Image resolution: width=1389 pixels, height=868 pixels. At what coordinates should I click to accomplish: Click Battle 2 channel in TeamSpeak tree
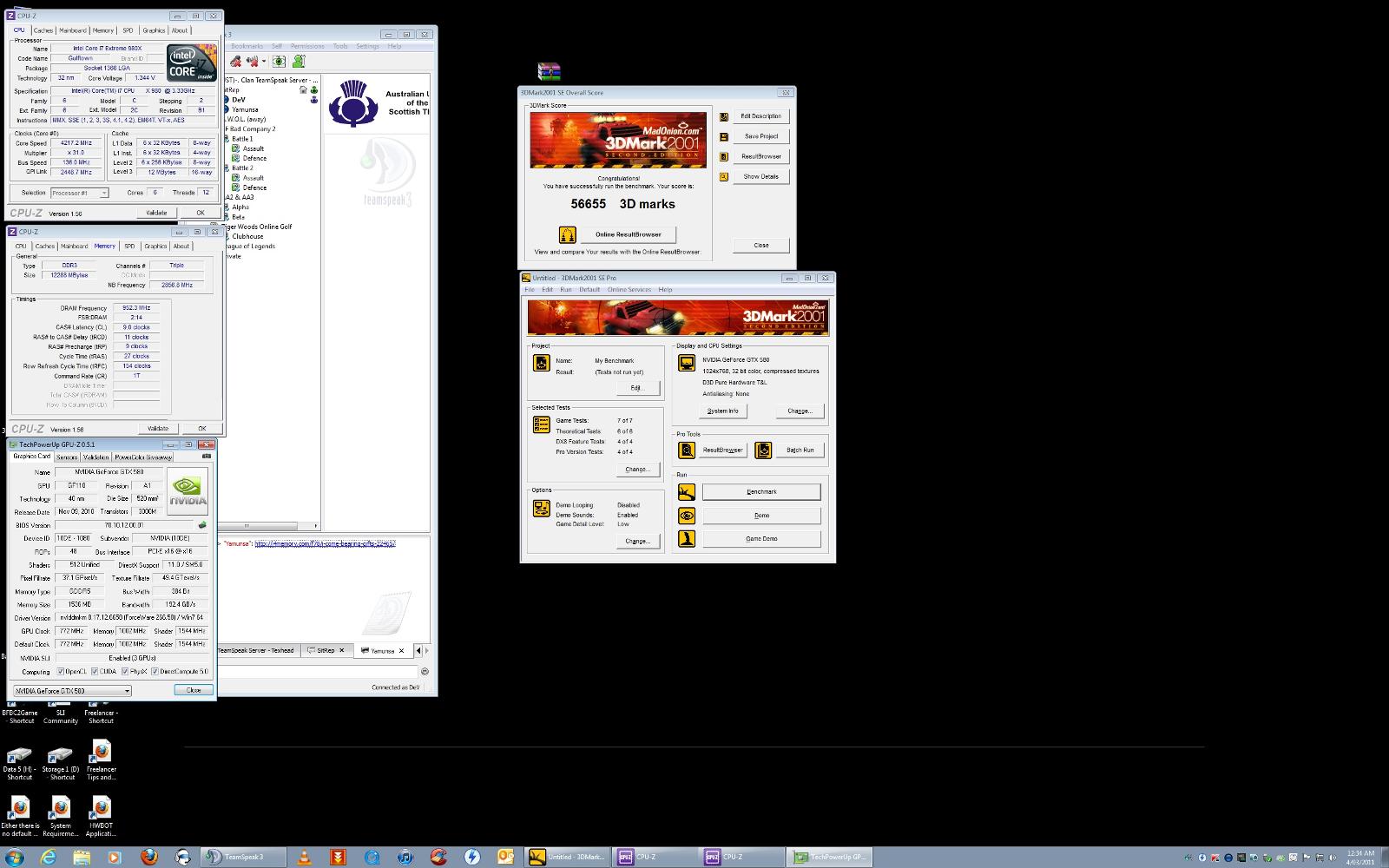click(242, 168)
